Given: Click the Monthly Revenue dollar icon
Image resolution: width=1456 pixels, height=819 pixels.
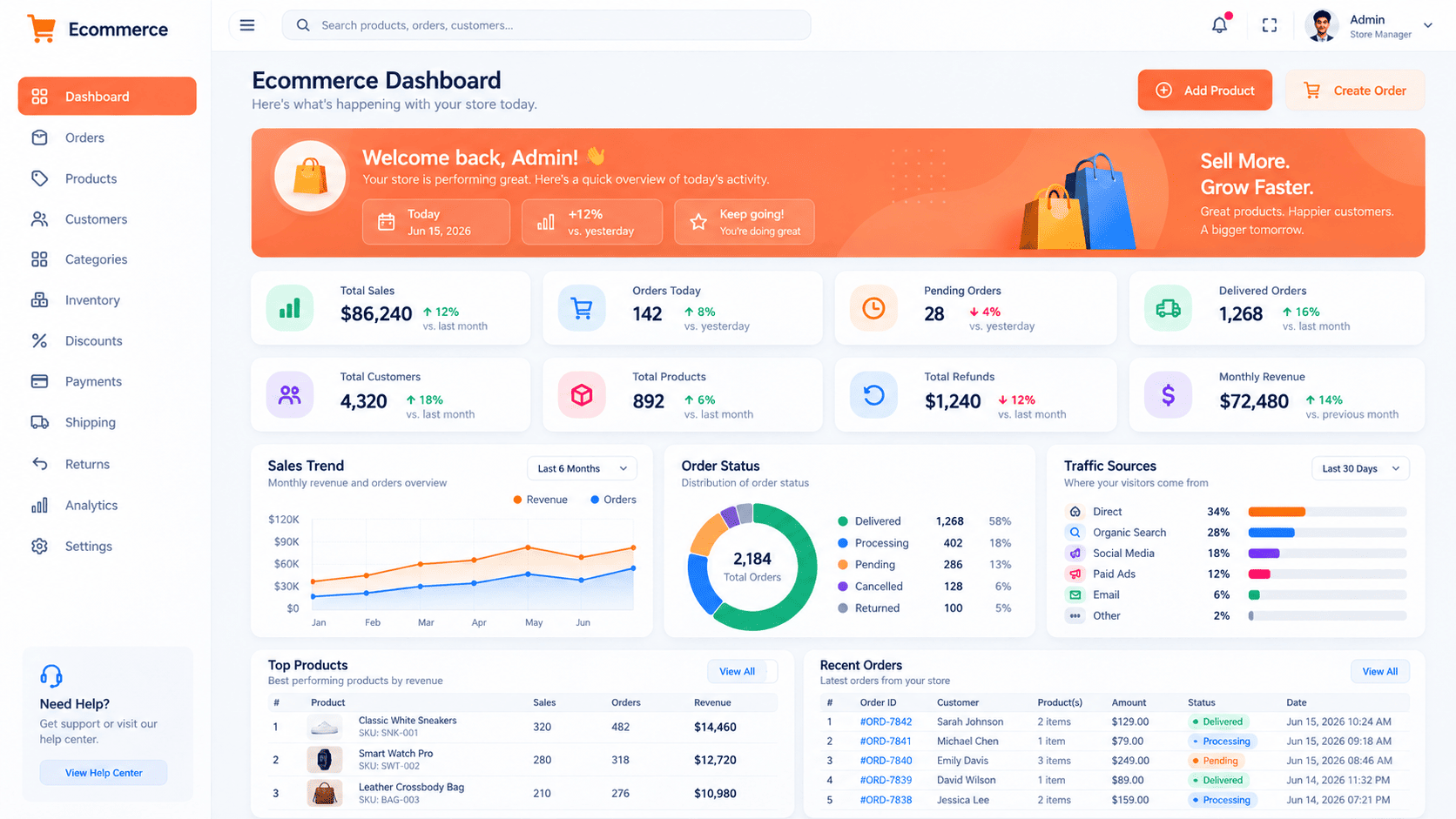Looking at the screenshot, I should point(1168,395).
